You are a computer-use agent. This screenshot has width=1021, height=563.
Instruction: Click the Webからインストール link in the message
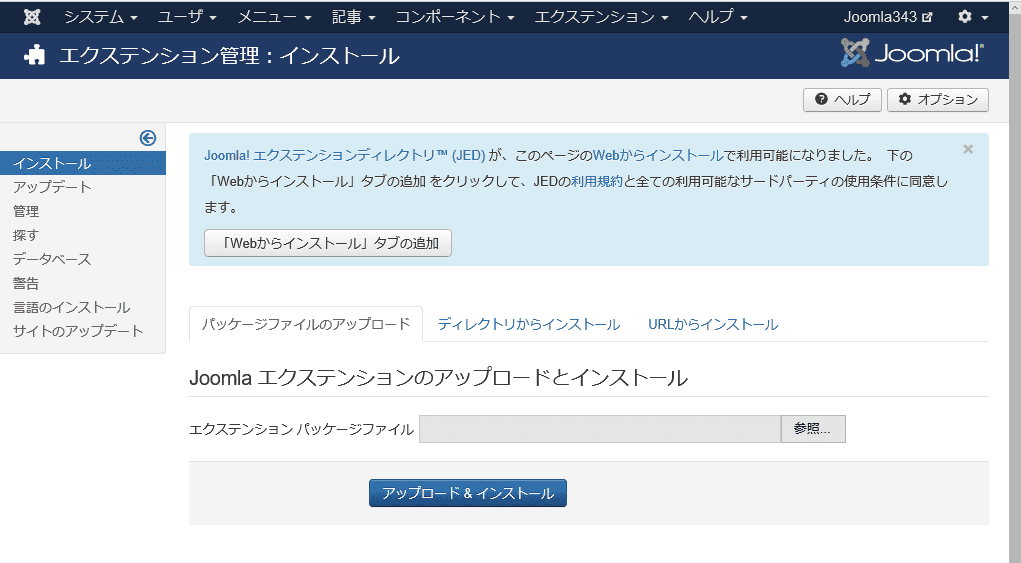point(658,156)
